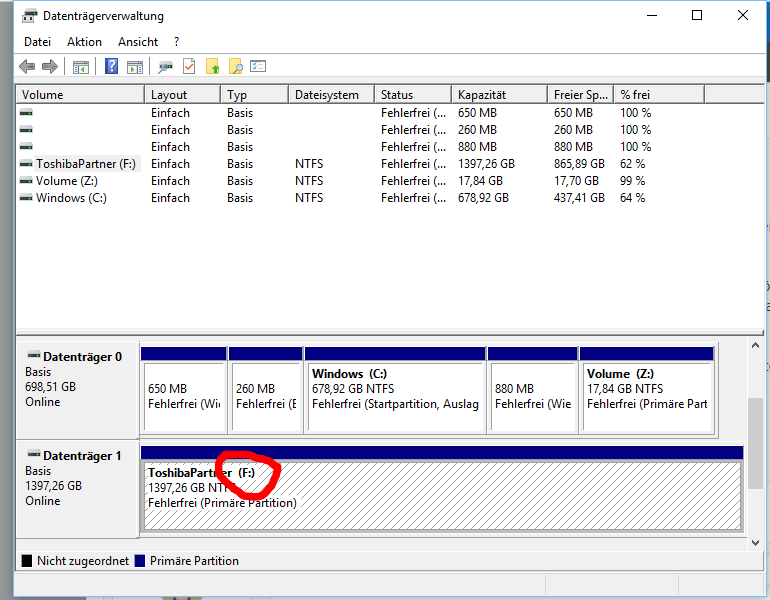Select Windows (C:) in the volume list

tap(71, 197)
